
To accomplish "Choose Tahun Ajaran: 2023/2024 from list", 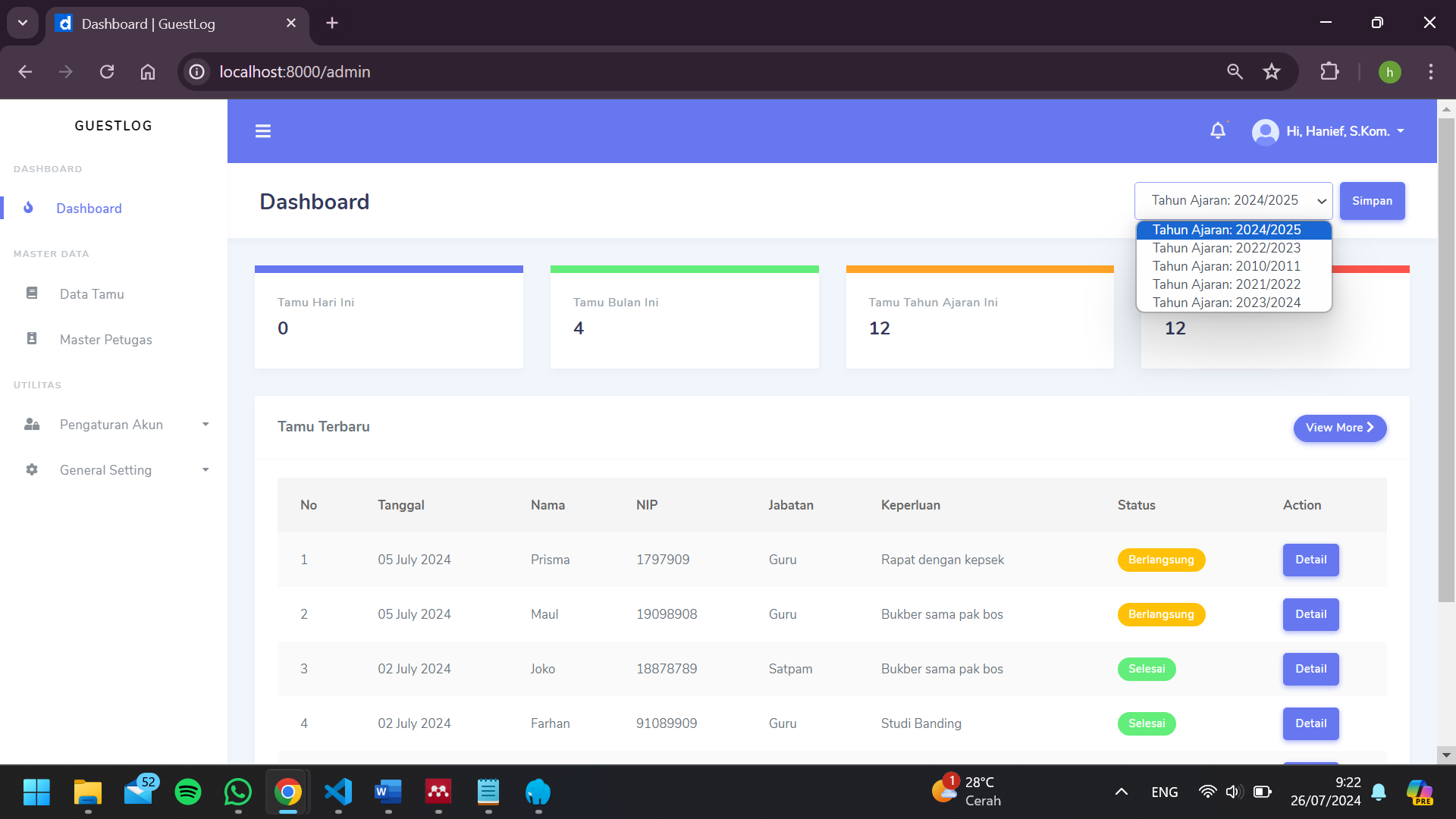I will tap(1226, 303).
